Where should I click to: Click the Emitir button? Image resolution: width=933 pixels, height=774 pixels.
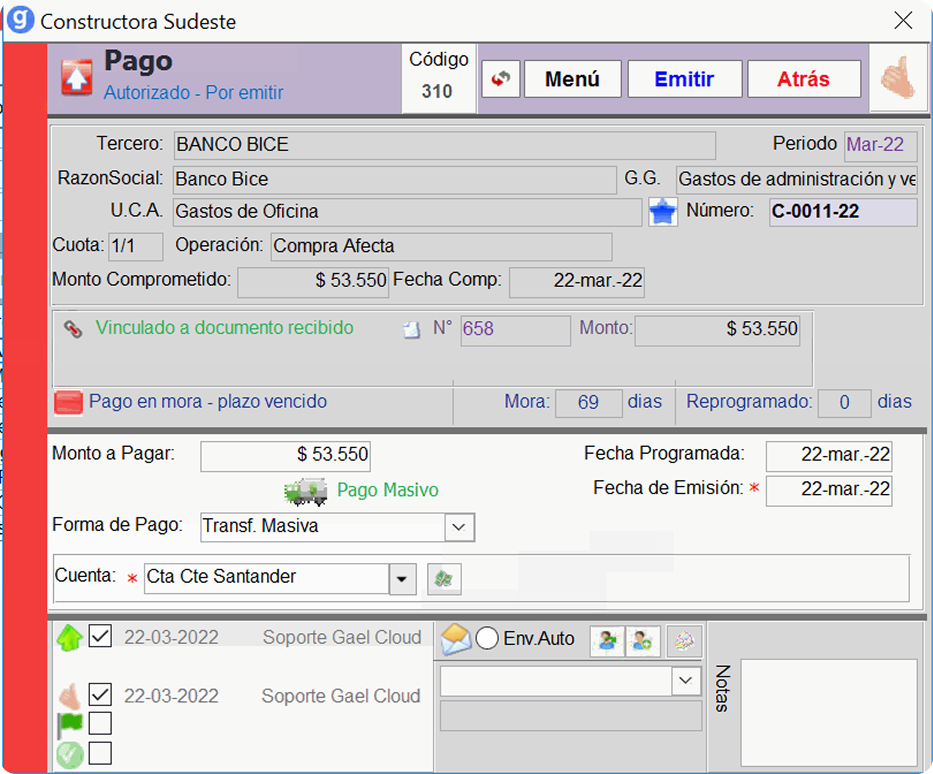tap(684, 79)
